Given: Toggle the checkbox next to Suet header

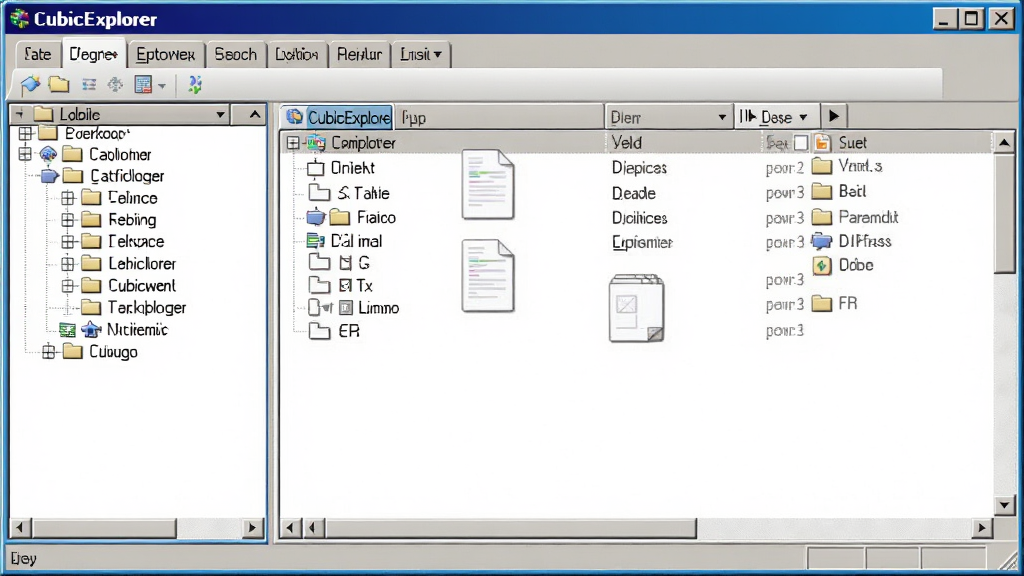Looking at the screenshot, I should coord(801,142).
